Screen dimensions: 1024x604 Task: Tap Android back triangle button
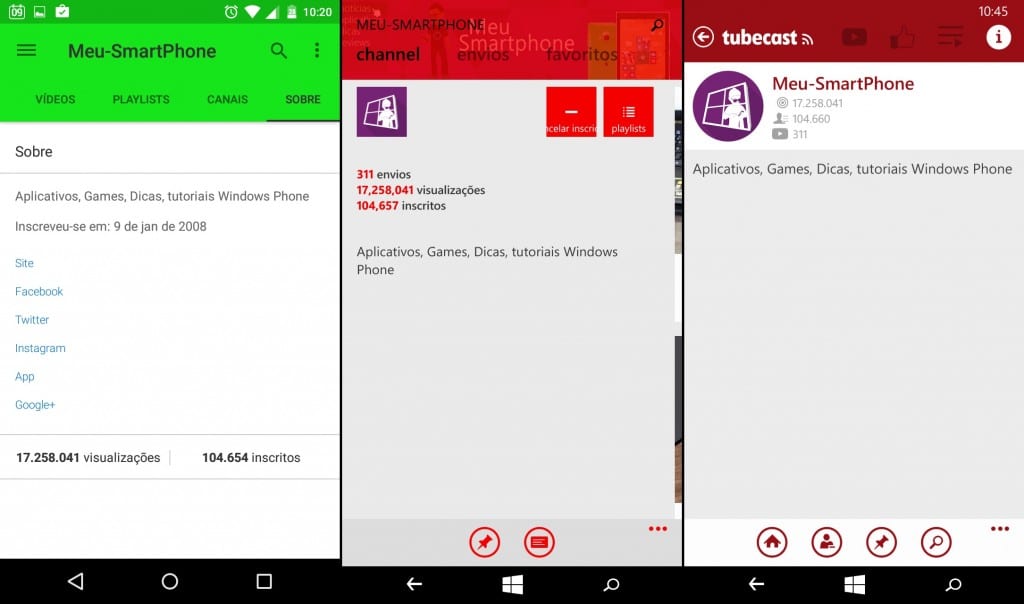tap(76, 581)
